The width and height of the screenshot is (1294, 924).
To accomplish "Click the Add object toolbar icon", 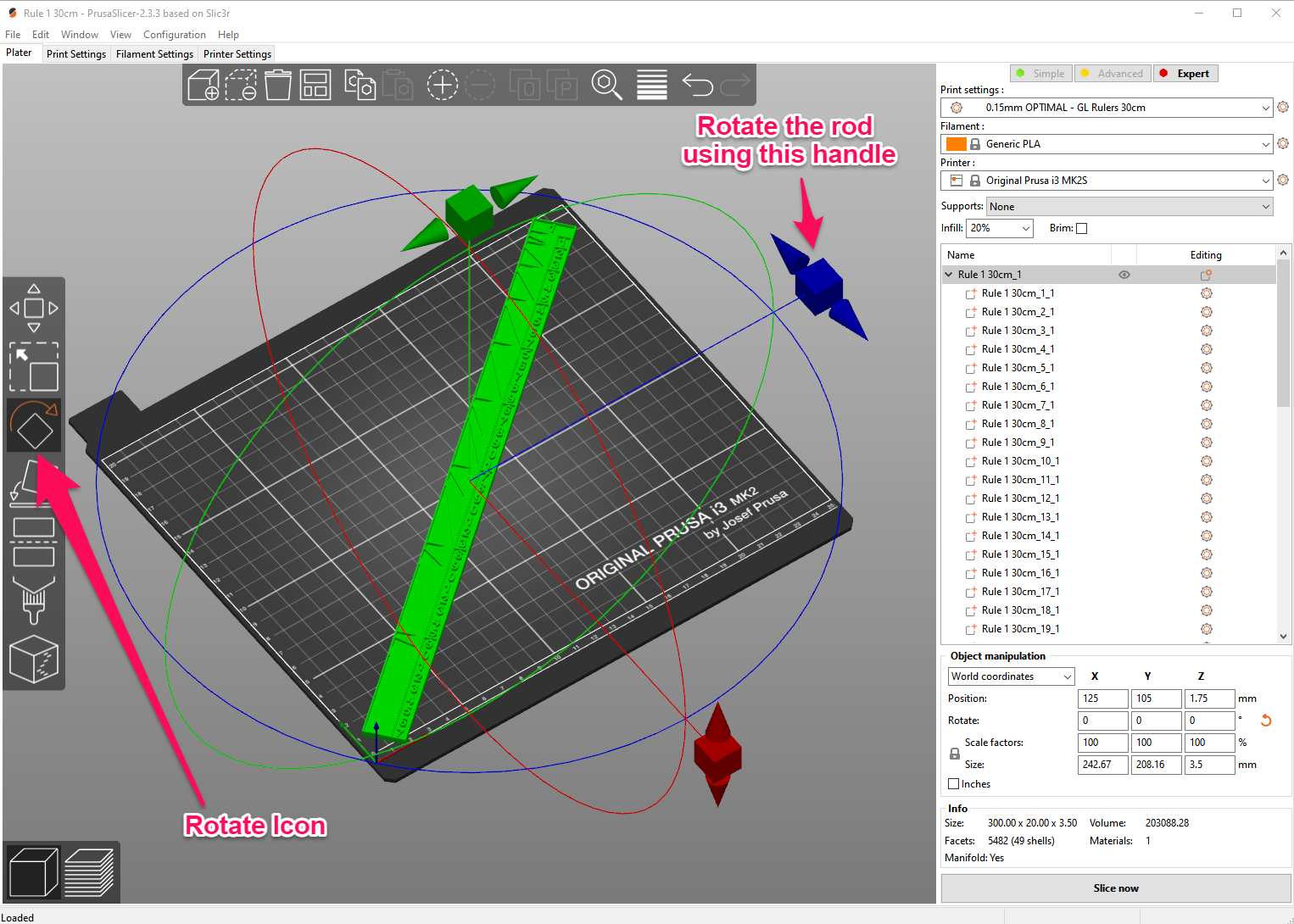I will coord(204,85).
